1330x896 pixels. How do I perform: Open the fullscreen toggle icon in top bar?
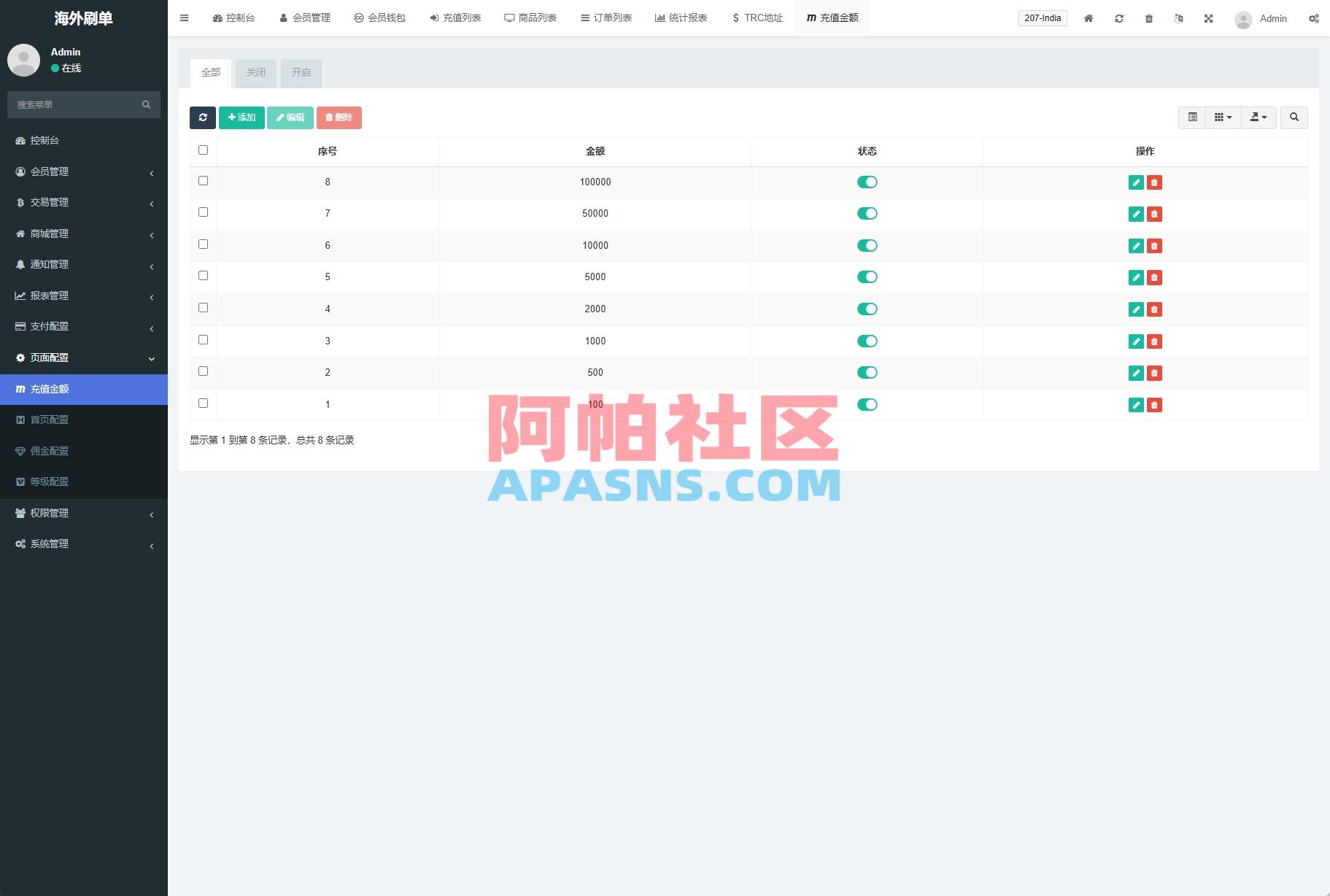[x=1210, y=18]
